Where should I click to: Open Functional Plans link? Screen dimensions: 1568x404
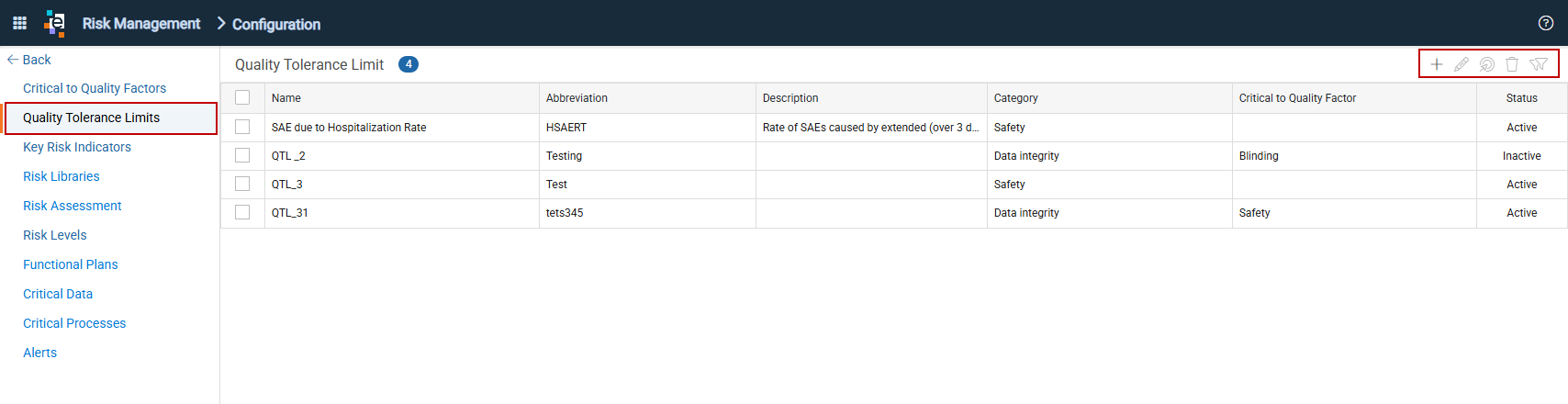(x=71, y=264)
